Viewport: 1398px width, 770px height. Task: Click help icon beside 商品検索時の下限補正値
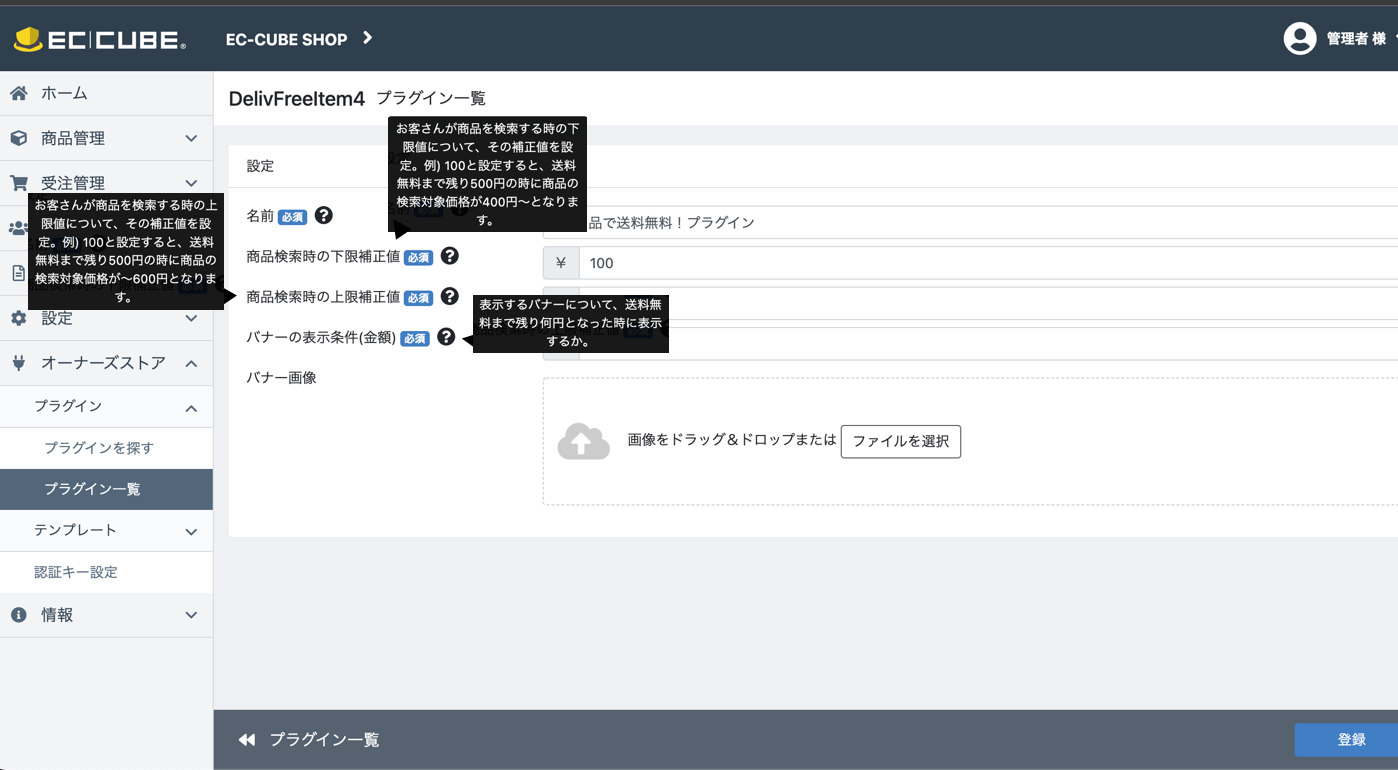pos(450,256)
